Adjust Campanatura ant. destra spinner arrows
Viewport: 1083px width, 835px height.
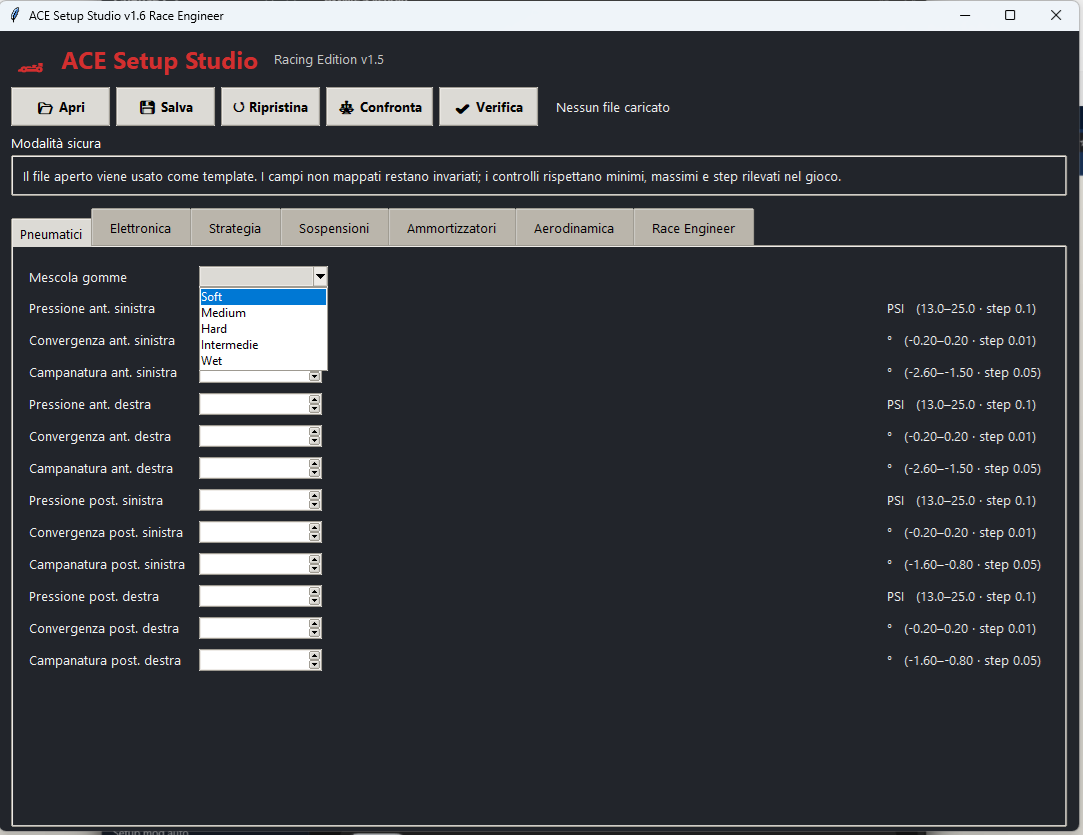coord(315,468)
